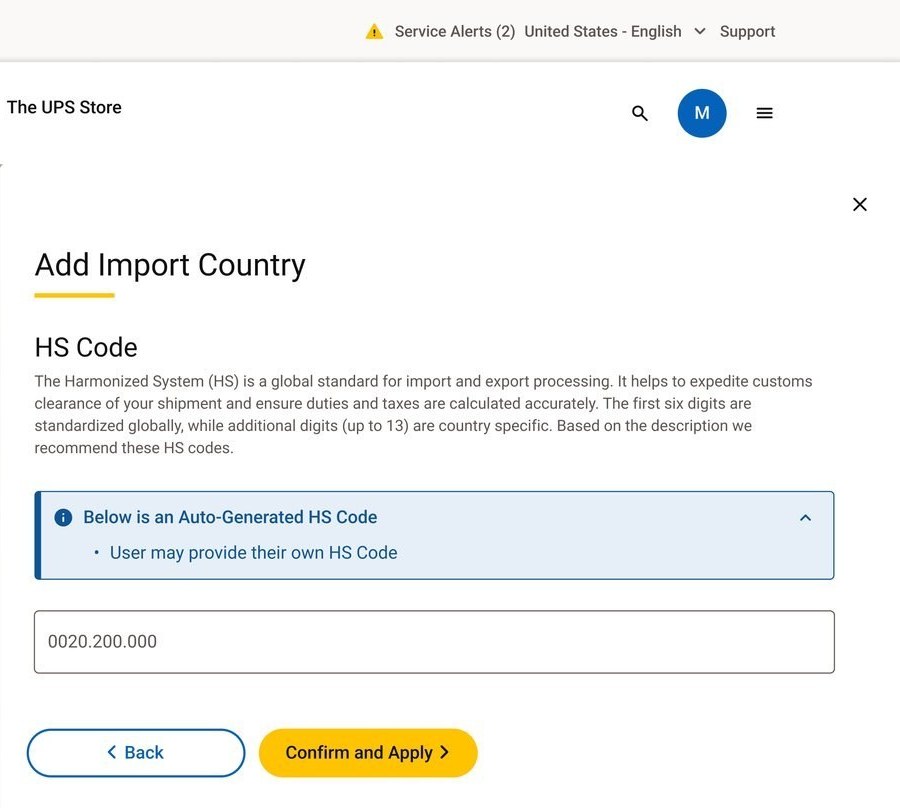Click the yellow service alert warning triangle
Screen dimensions: 900x808
click(374, 32)
